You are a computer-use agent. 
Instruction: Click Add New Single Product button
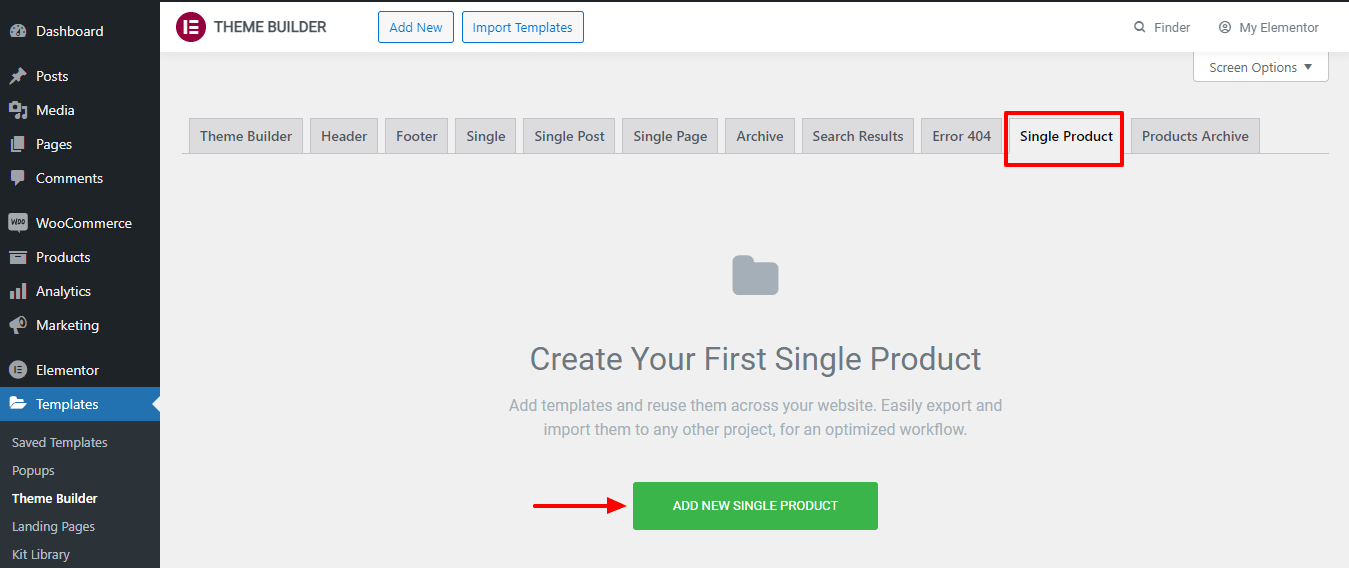click(755, 506)
